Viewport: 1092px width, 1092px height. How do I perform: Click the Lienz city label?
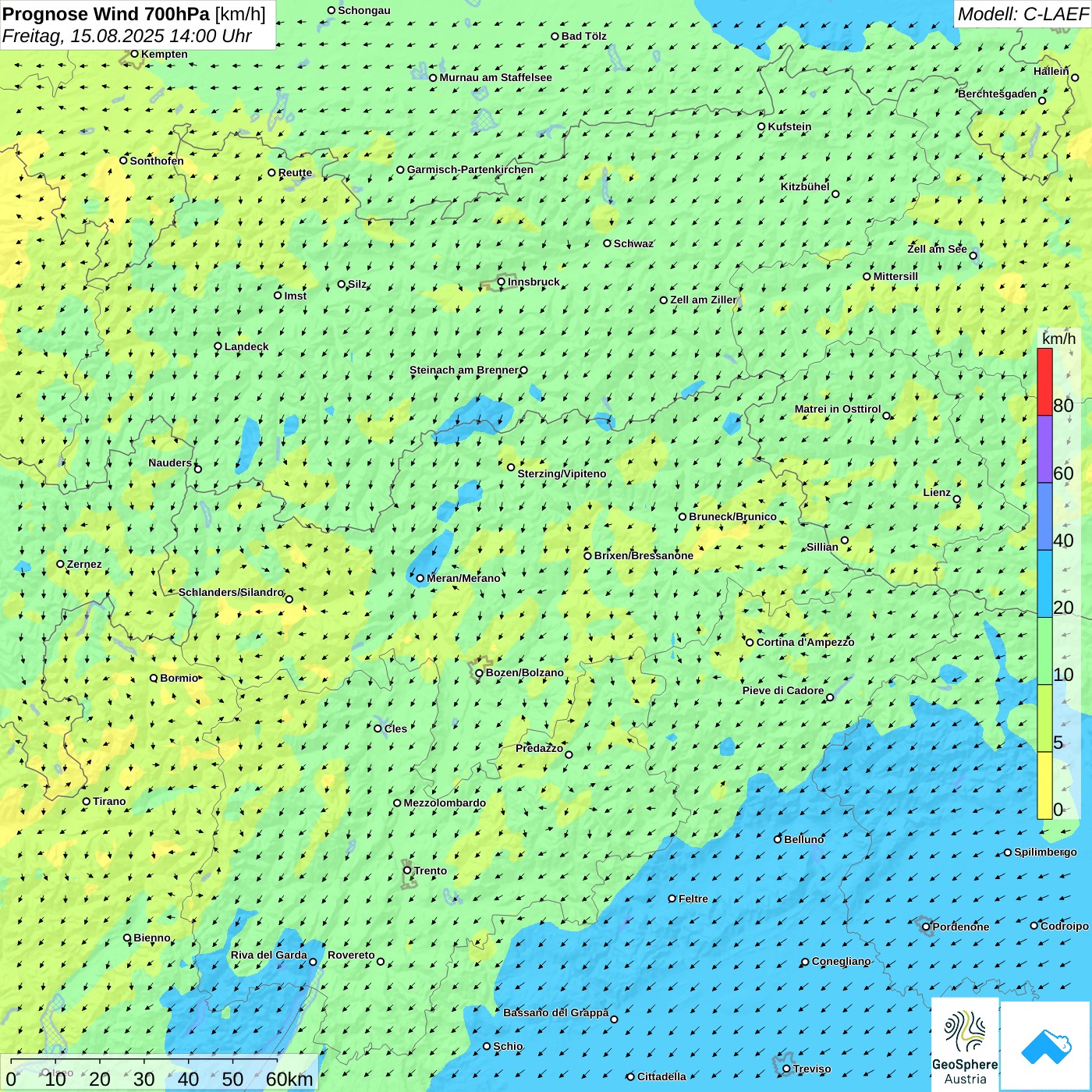(x=937, y=492)
